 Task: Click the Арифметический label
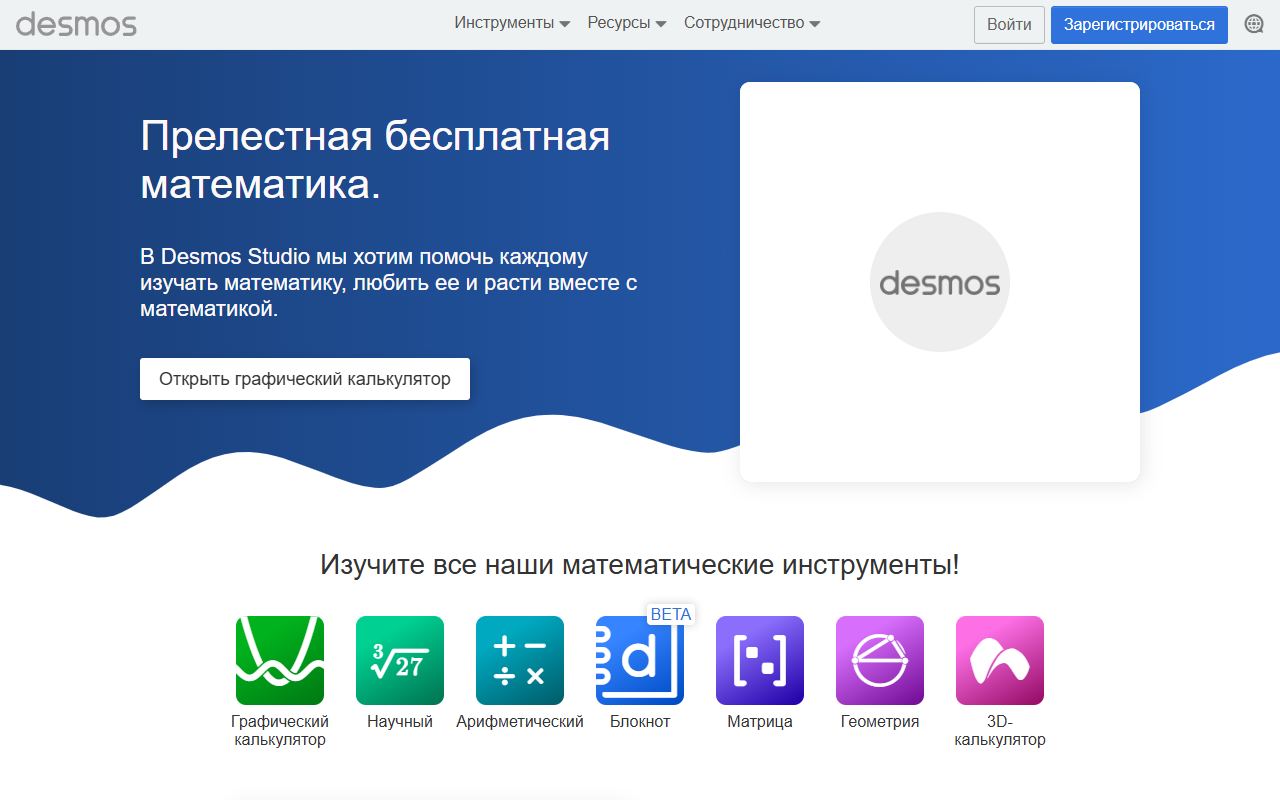coord(520,721)
